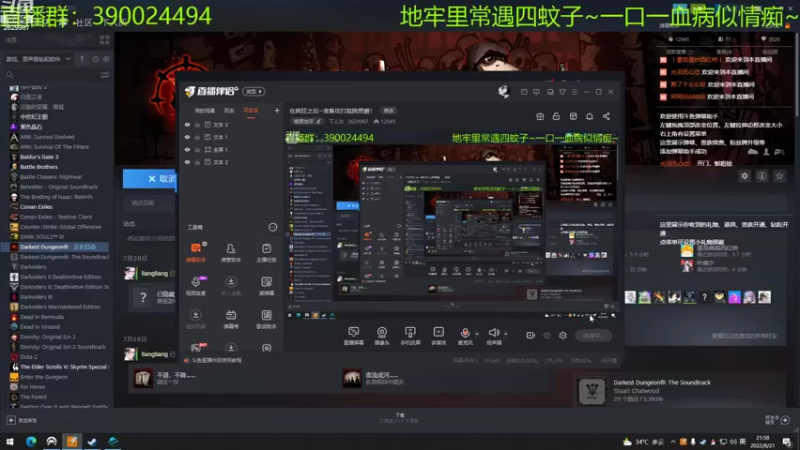Open Steam game info icon
800x450 pixels.
[762, 176]
